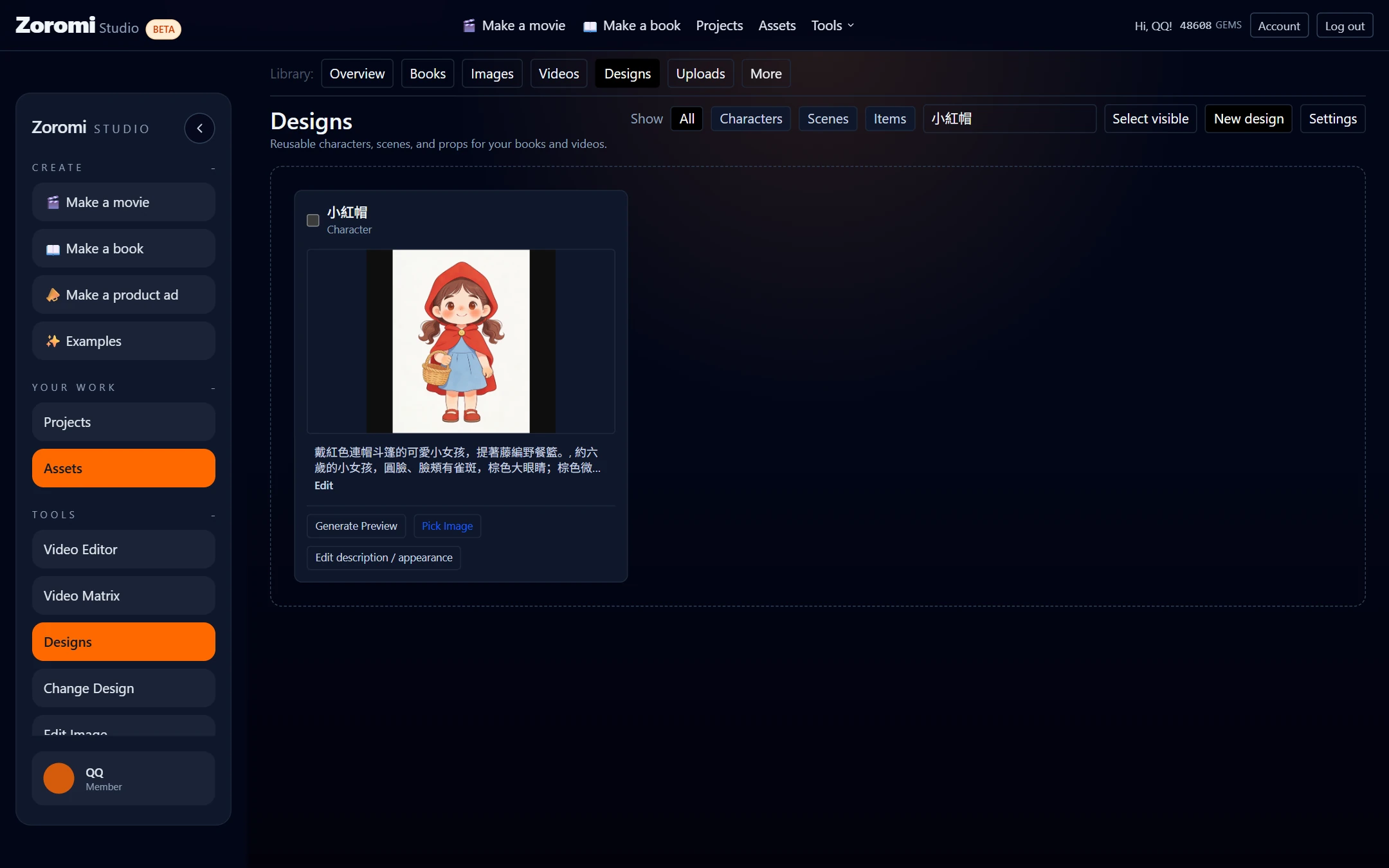The height and width of the screenshot is (868, 1389).
Task: Open the Account page
Action: pyautogui.click(x=1279, y=26)
